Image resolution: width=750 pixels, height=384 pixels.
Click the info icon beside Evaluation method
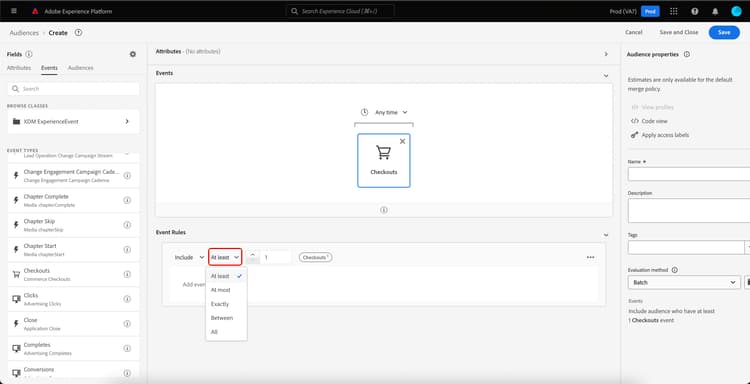674,270
